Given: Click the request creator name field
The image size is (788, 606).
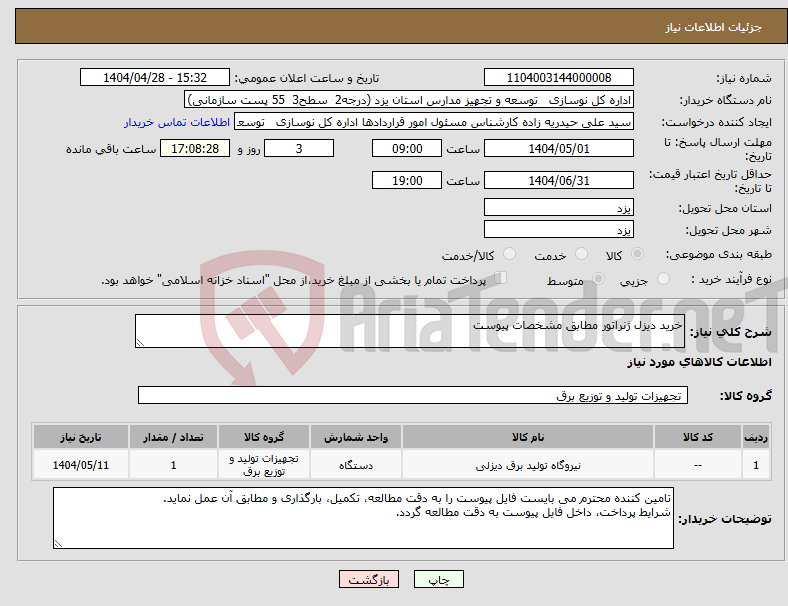Looking at the screenshot, I should coord(434,122).
